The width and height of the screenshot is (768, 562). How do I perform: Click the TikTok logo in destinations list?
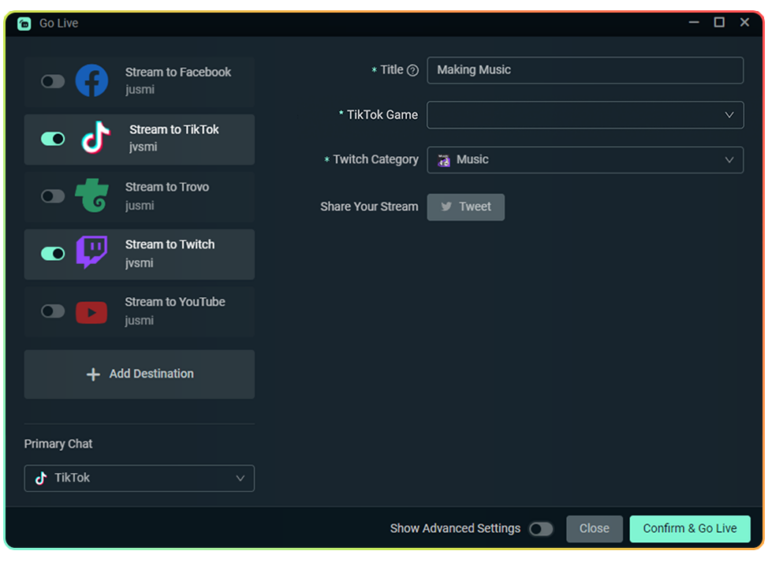pyautogui.click(x=96, y=138)
